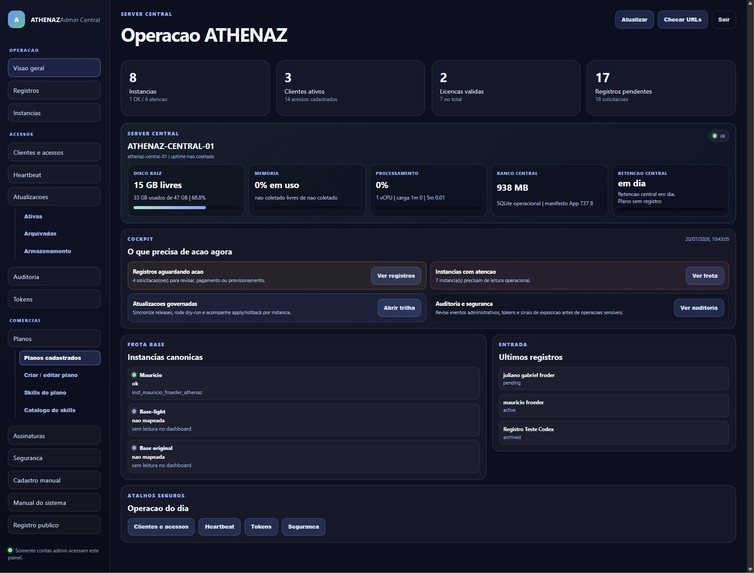Select Planos cadastrados sub-item
The height and width of the screenshot is (573, 754).
pyautogui.click(x=60, y=358)
